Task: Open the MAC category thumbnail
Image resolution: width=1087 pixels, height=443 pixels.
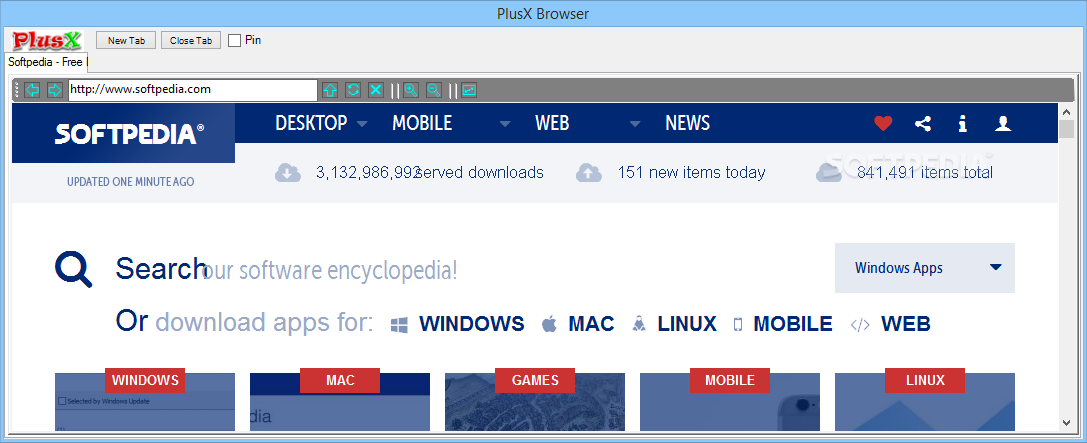Action: click(340, 401)
